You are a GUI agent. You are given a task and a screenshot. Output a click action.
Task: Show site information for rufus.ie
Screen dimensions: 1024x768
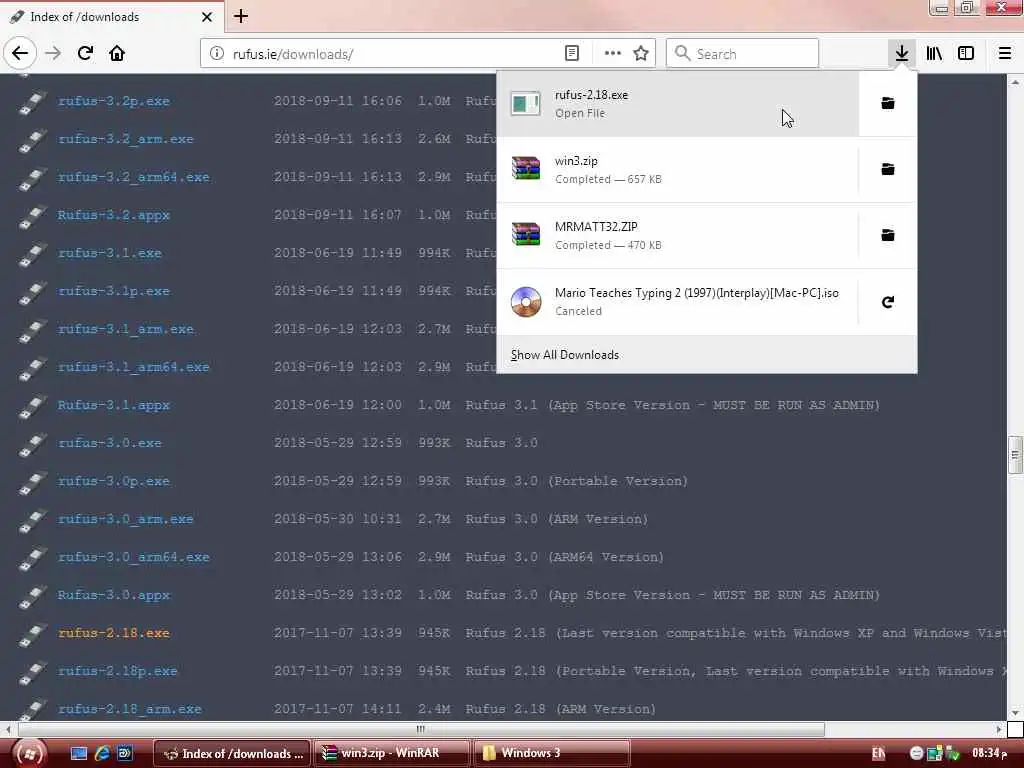(x=217, y=54)
